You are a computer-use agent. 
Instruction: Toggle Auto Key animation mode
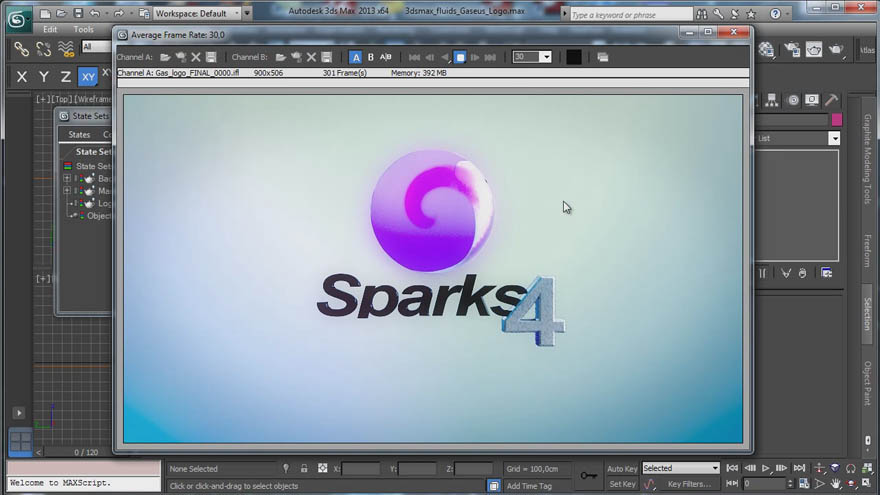pyautogui.click(x=622, y=469)
